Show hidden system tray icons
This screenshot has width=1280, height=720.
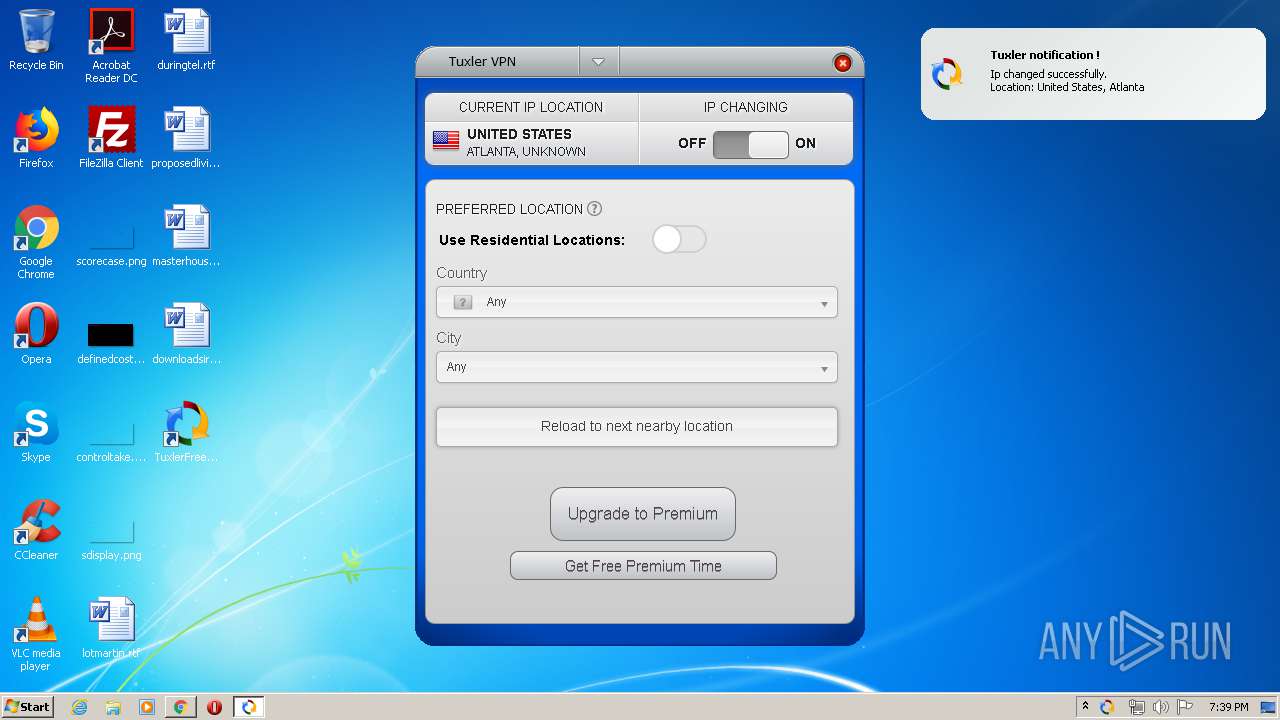click(1085, 707)
